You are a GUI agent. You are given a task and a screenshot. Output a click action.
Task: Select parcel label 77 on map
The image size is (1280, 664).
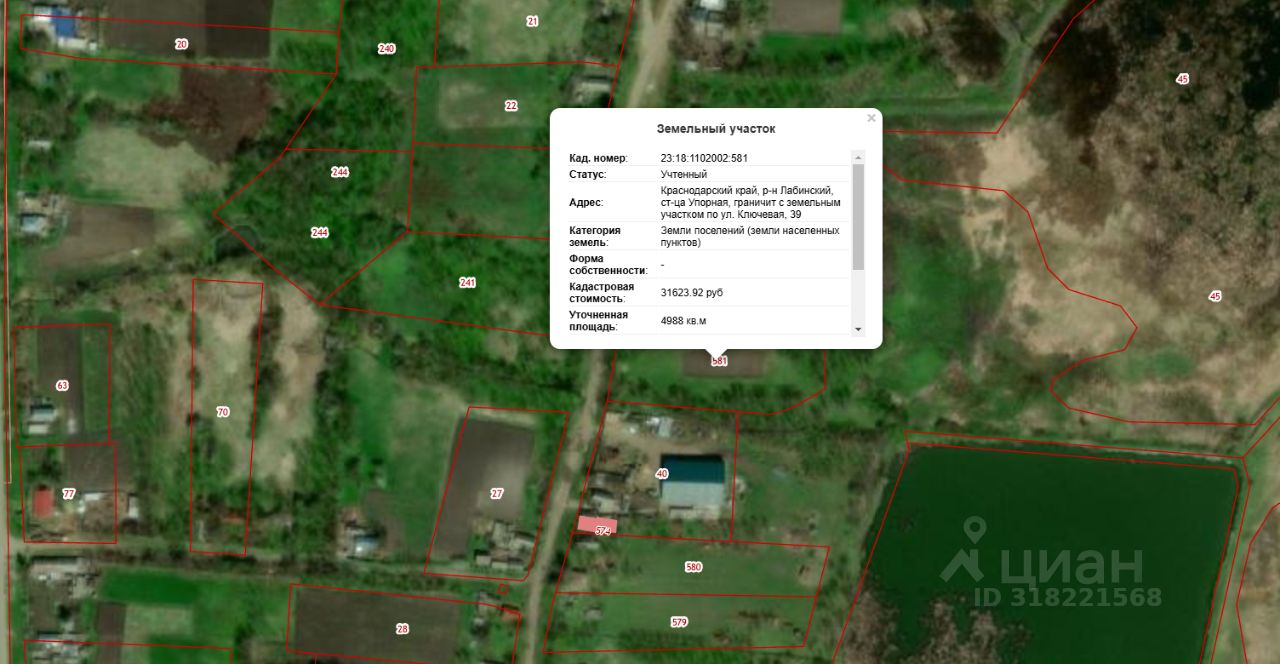68,494
